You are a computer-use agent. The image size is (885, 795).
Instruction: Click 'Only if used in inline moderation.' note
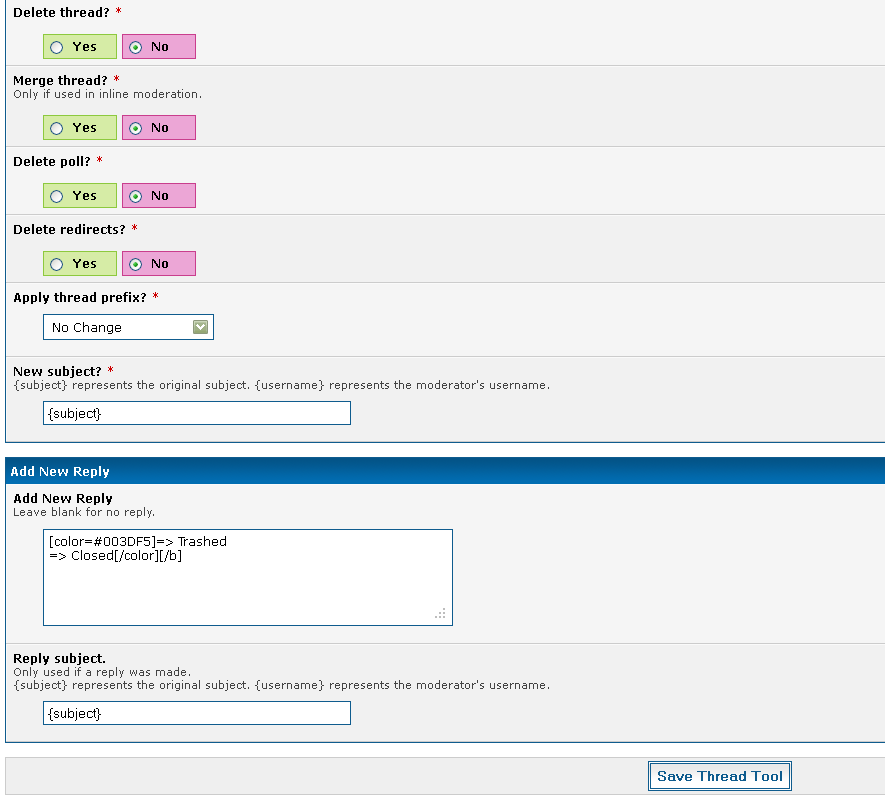pos(107,94)
